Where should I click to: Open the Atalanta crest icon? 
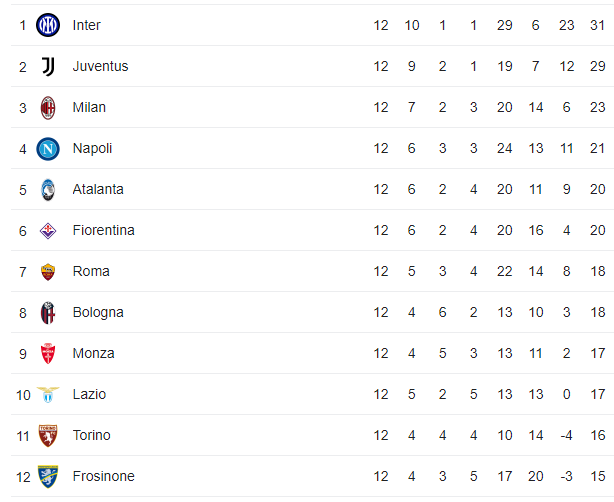[x=48, y=190]
